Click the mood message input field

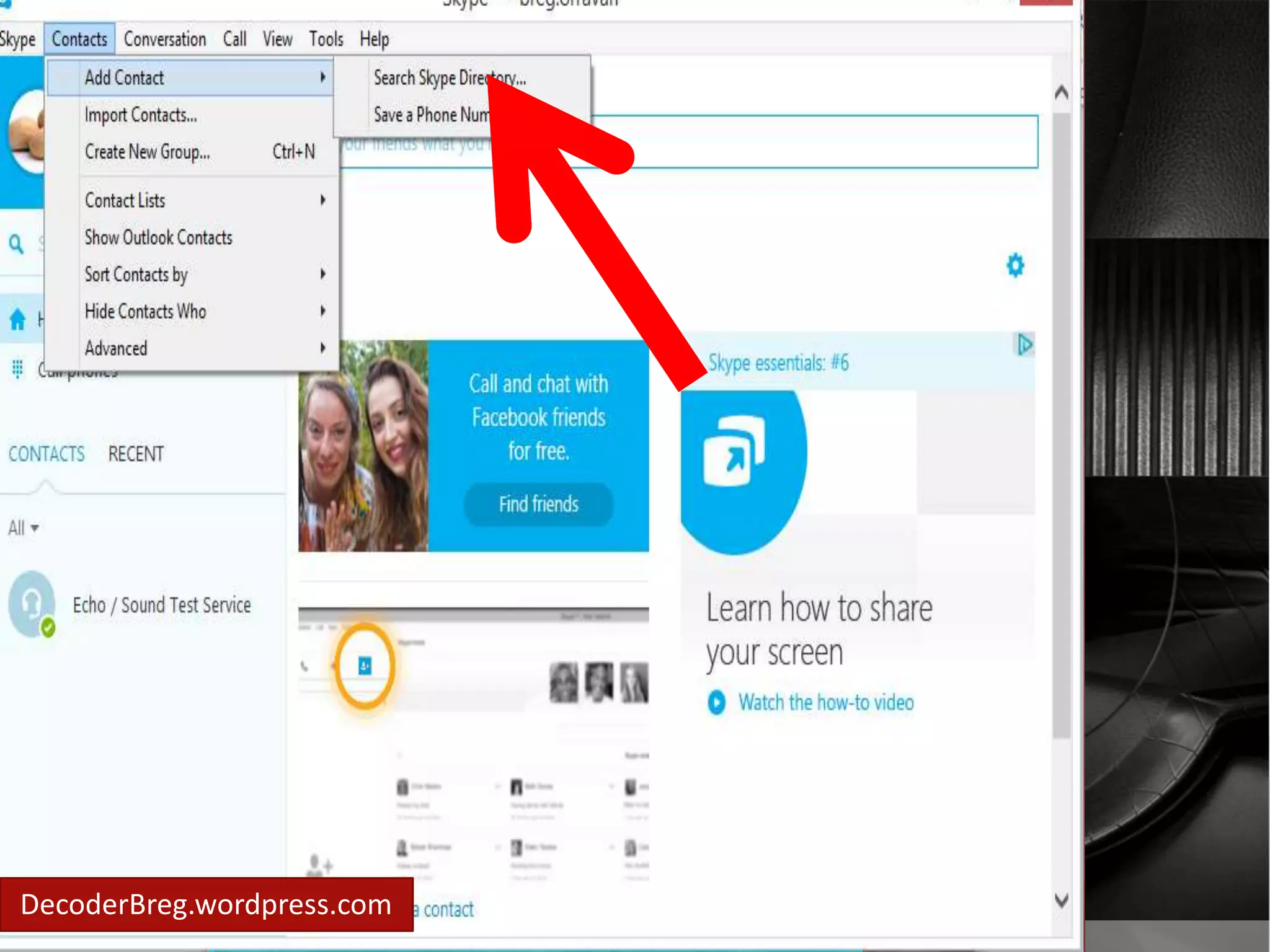pyautogui.click(x=688, y=142)
